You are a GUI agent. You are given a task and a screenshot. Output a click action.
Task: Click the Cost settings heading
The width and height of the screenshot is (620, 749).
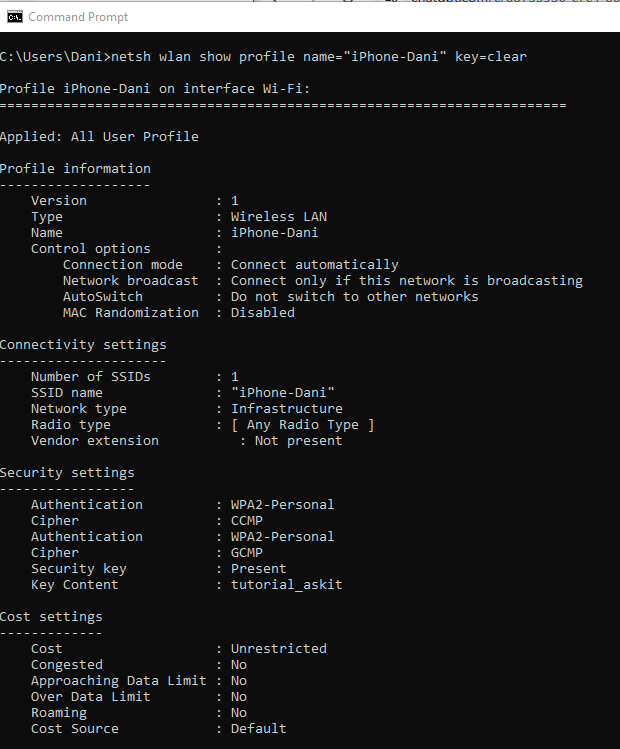51,617
